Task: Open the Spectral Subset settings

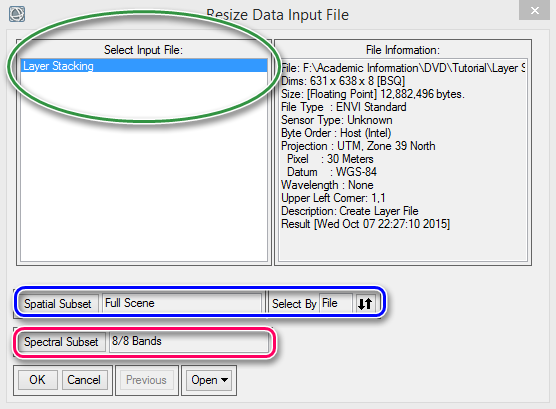Action: click(61, 342)
